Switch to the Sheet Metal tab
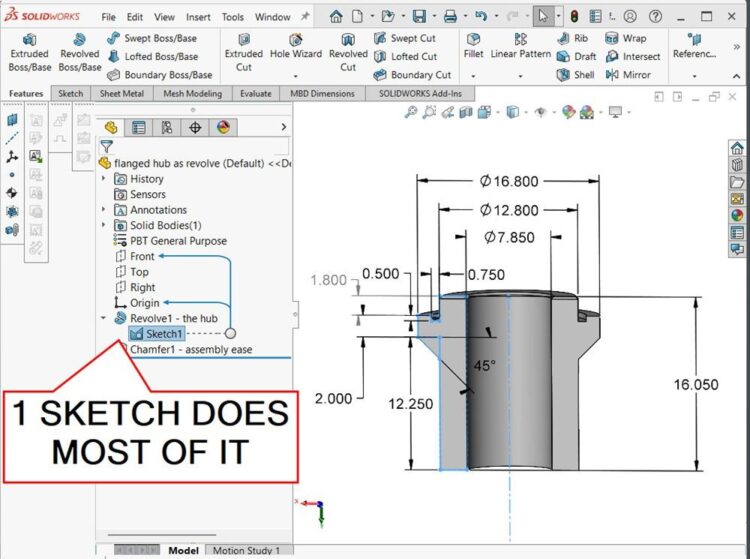Viewport: 750px width, 559px height. tap(121, 93)
